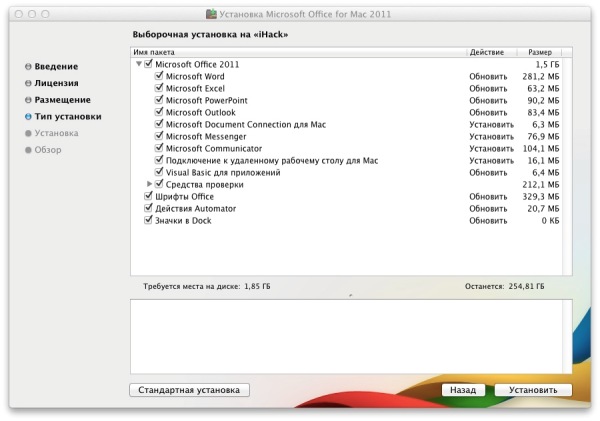The height and width of the screenshot is (421, 600).
Task: Select the Тип установки step
Action: click(x=68, y=116)
